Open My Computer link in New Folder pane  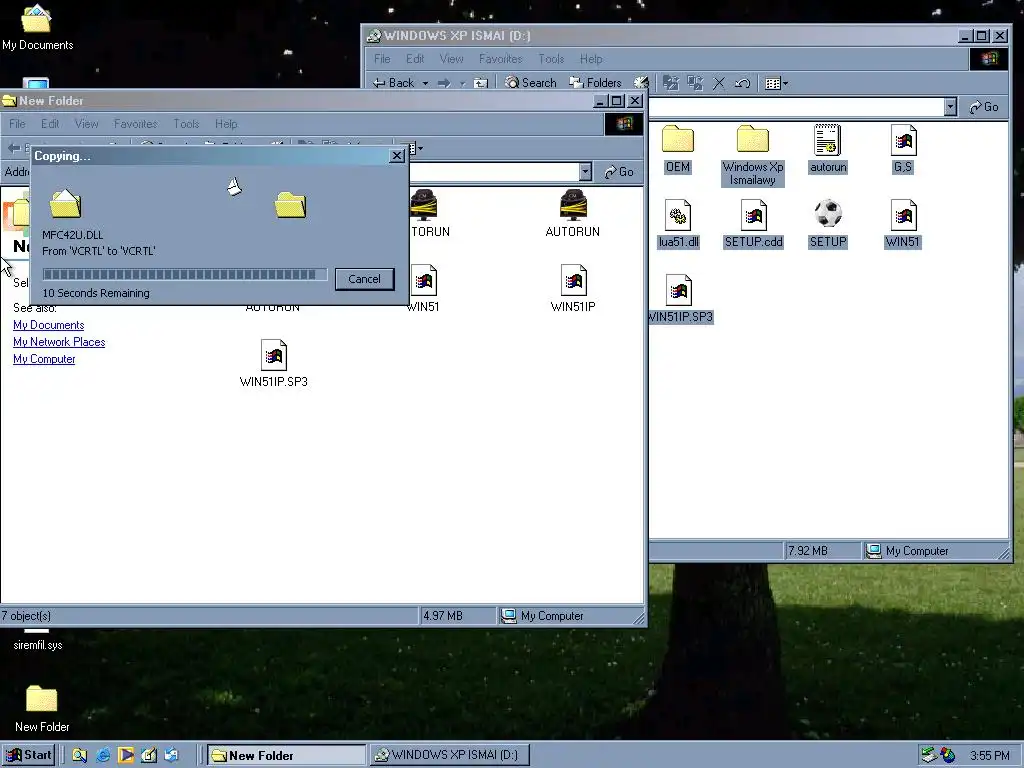click(x=44, y=359)
